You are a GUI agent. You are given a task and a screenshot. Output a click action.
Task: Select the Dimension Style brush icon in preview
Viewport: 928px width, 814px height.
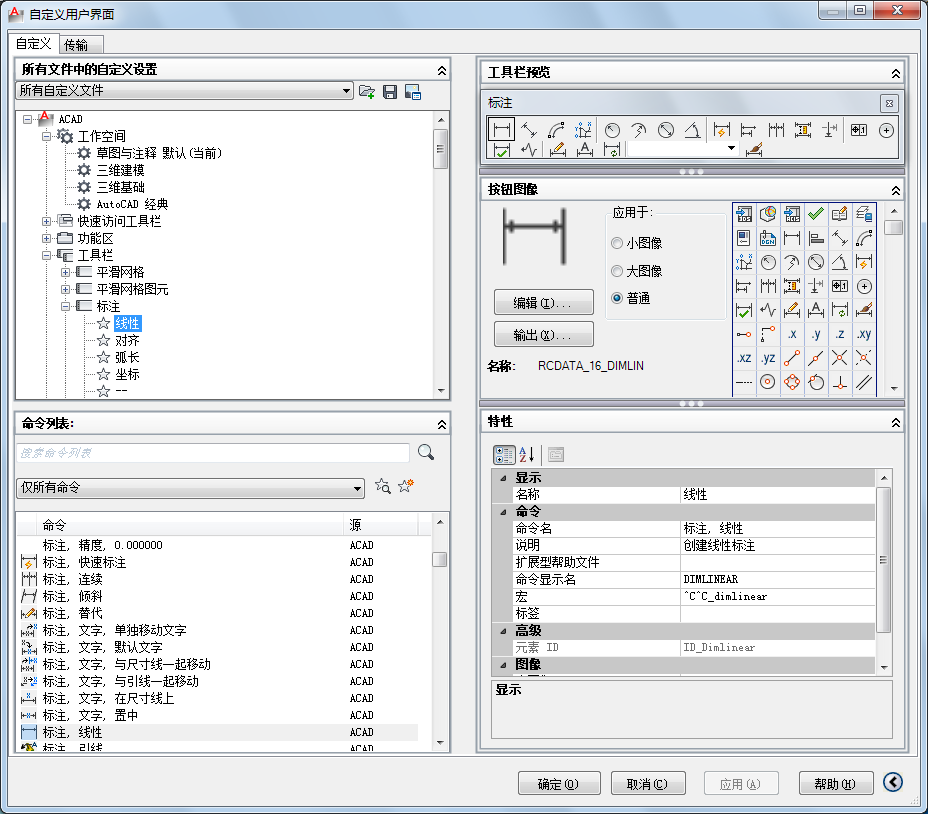pyautogui.click(x=754, y=149)
